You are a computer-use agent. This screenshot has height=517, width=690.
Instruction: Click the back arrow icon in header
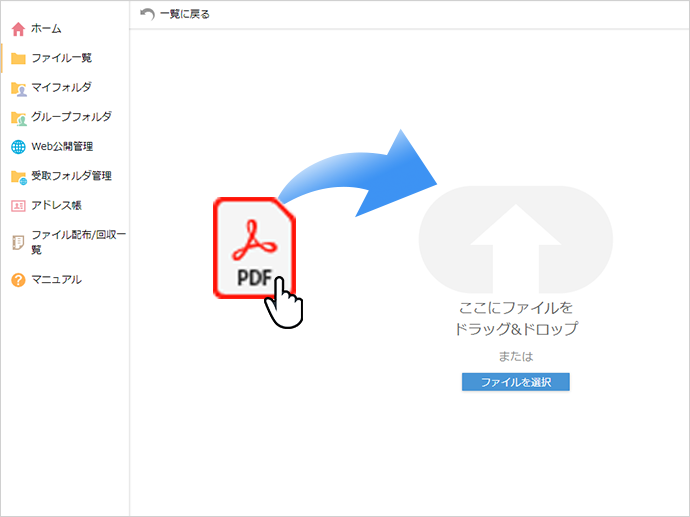(x=147, y=14)
